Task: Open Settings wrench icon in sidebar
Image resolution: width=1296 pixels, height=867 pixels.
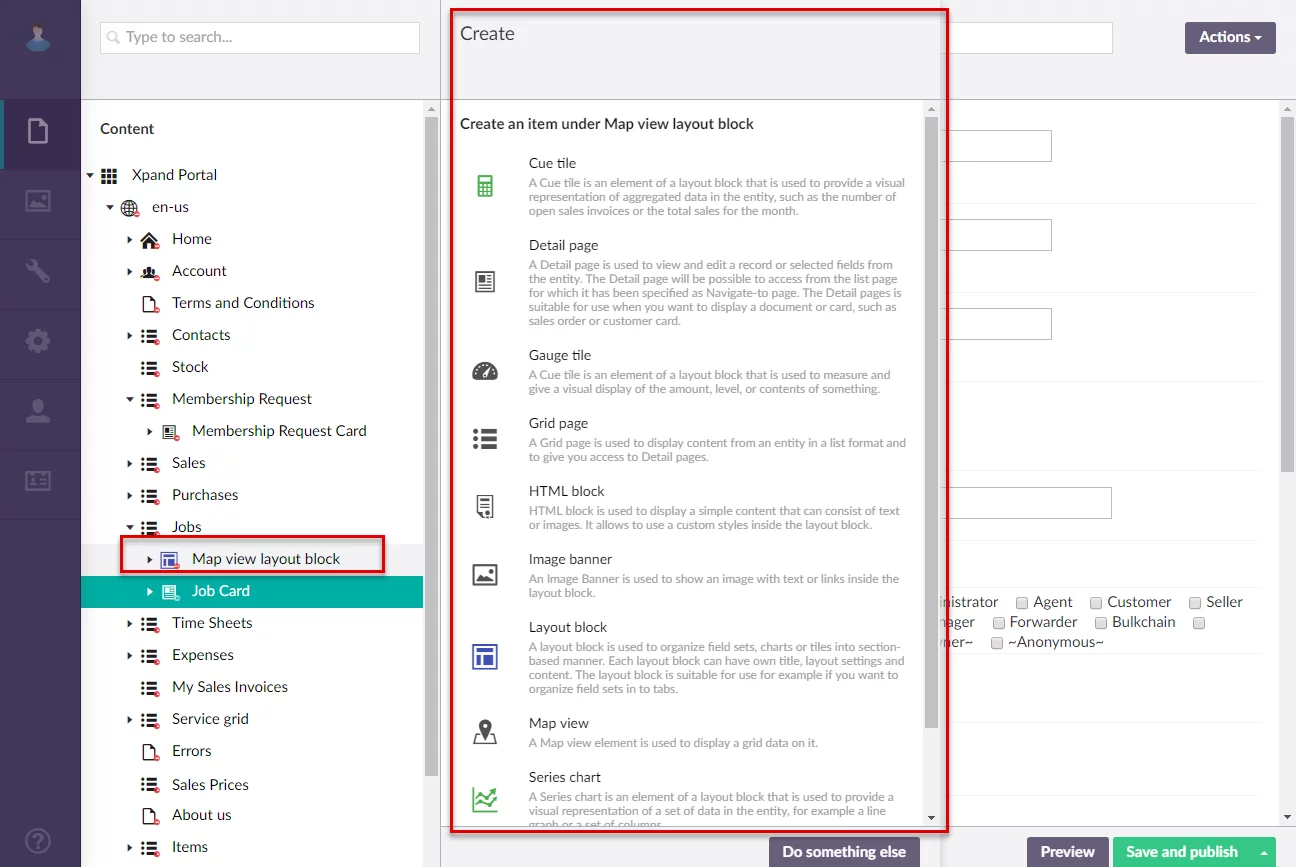Action: (x=38, y=271)
